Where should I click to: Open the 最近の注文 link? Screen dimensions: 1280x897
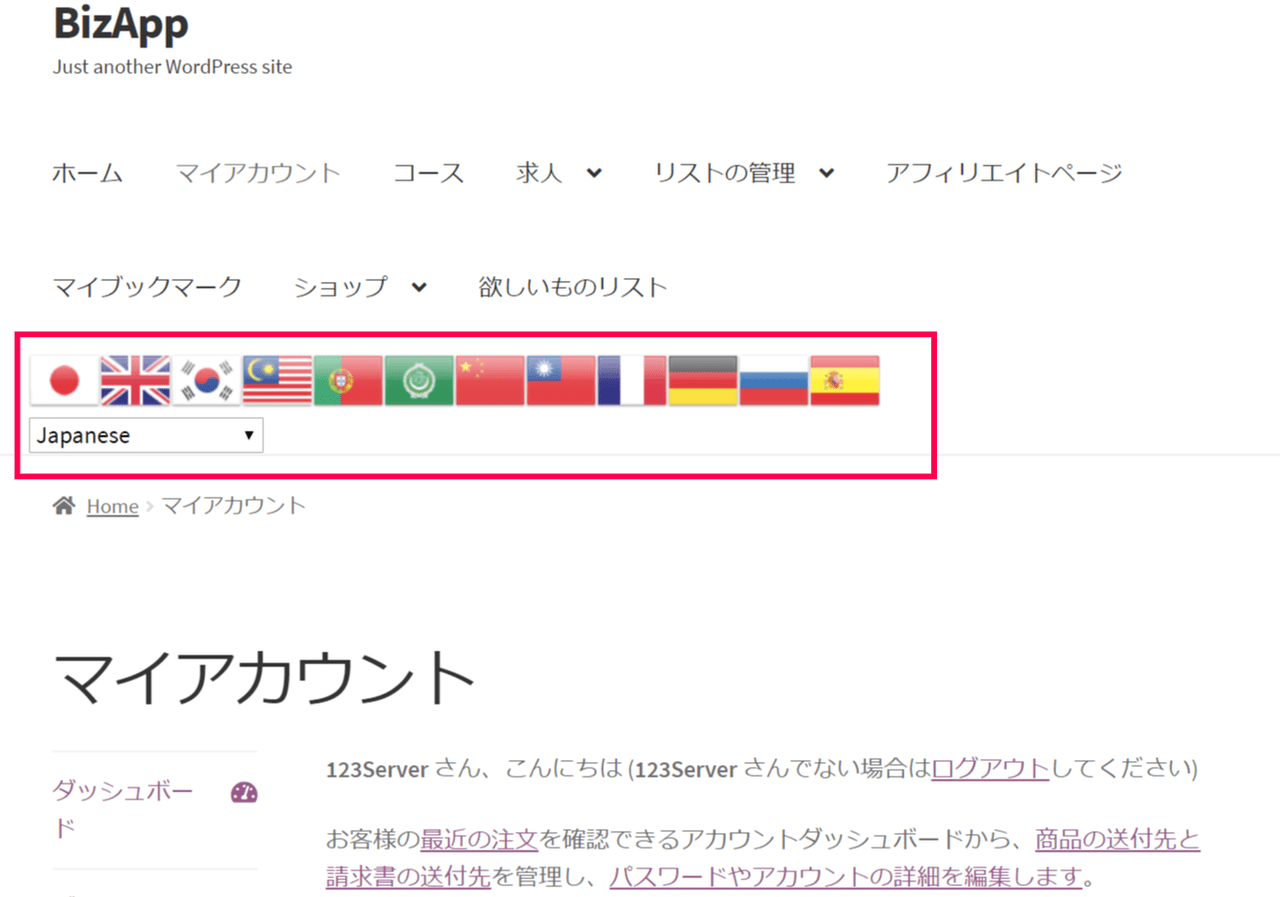(x=479, y=840)
